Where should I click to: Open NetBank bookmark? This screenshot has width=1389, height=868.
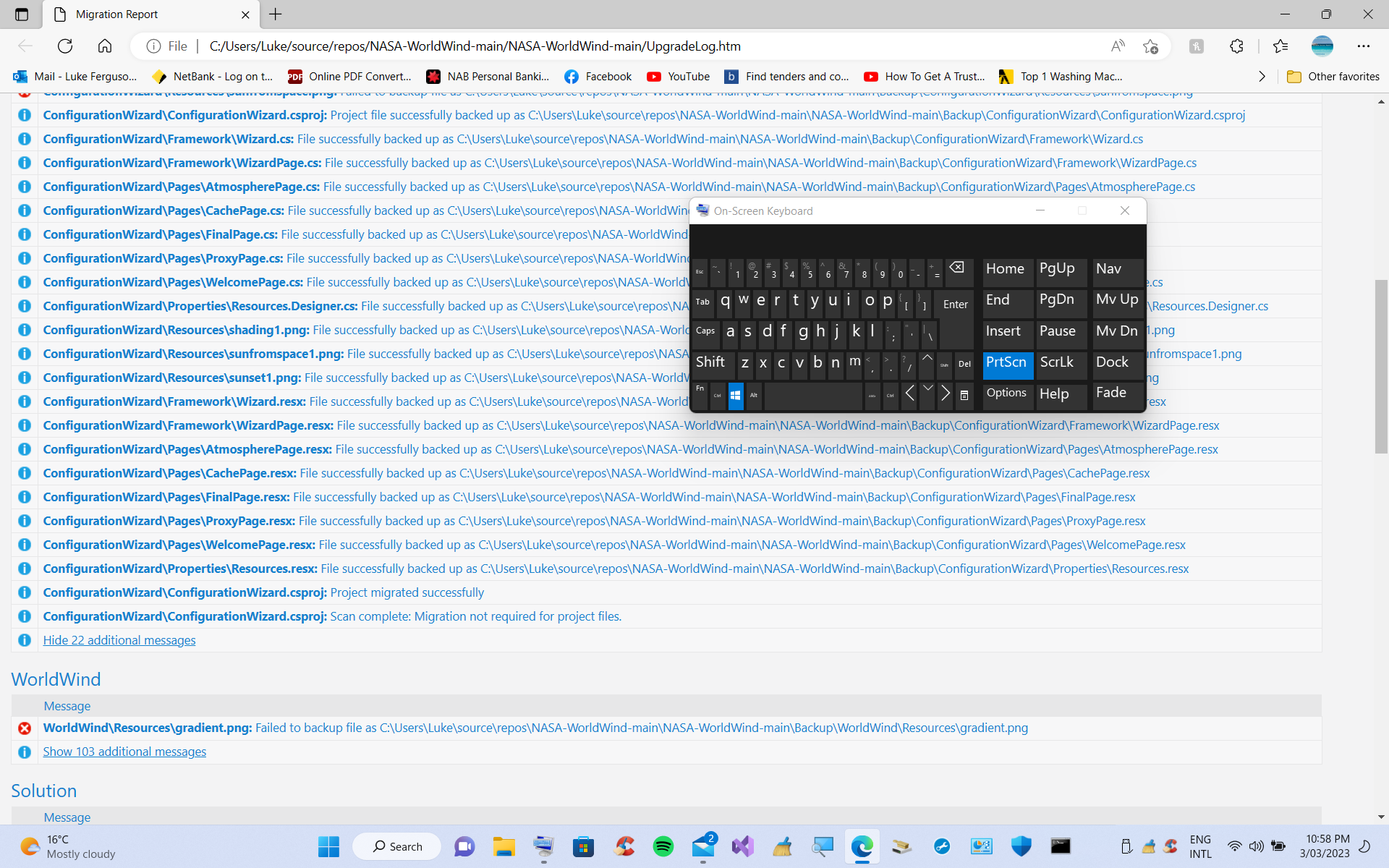[213, 77]
